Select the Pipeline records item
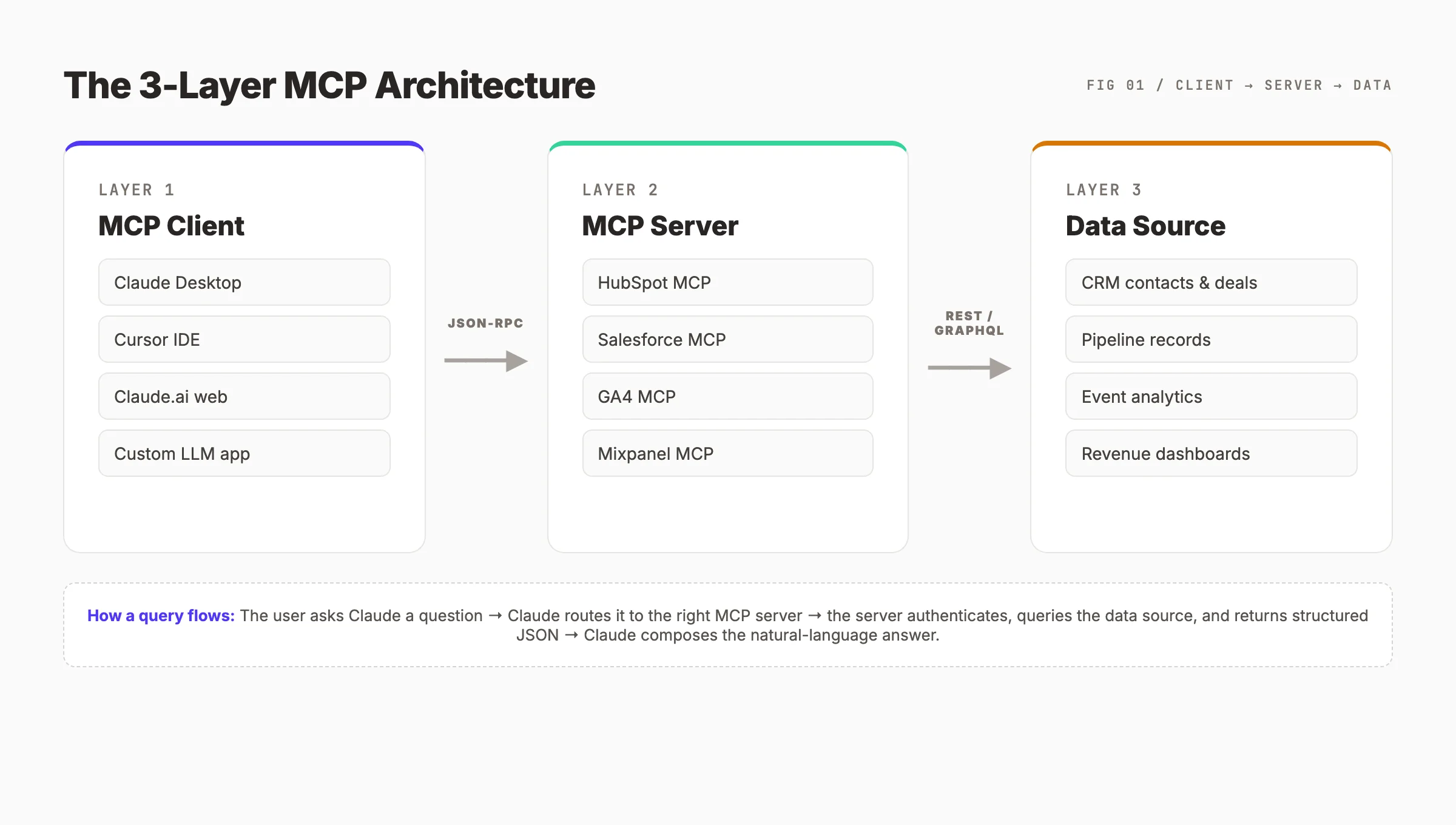Image resolution: width=1456 pixels, height=825 pixels. tap(1211, 339)
